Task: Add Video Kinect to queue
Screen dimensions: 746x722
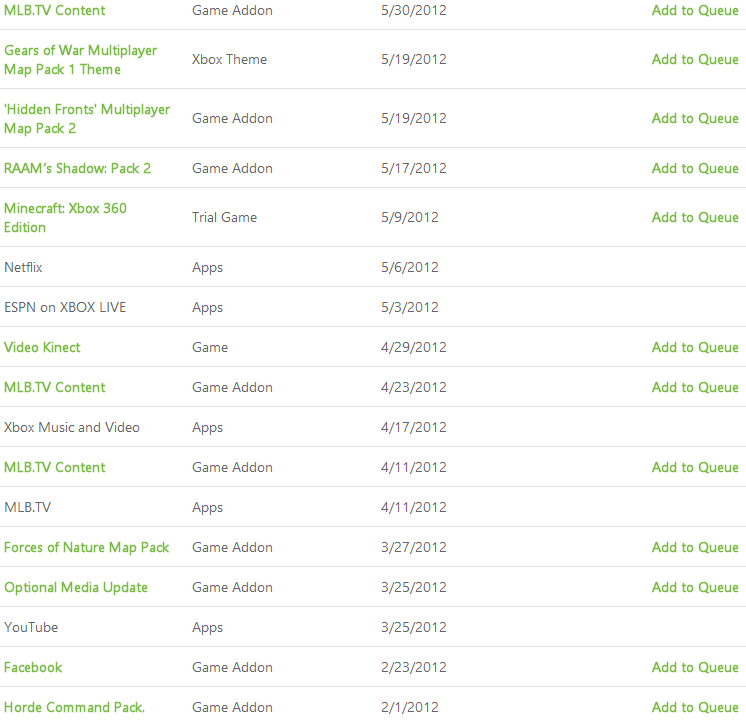Action: (695, 347)
